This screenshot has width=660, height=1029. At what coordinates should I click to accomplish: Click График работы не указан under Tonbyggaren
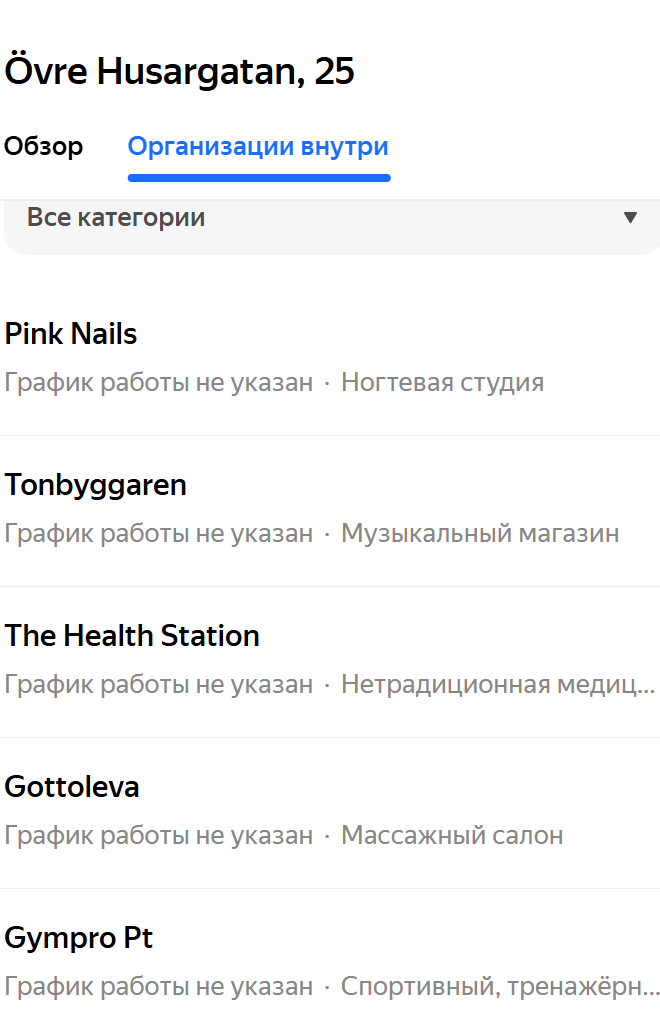[x=159, y=533]
